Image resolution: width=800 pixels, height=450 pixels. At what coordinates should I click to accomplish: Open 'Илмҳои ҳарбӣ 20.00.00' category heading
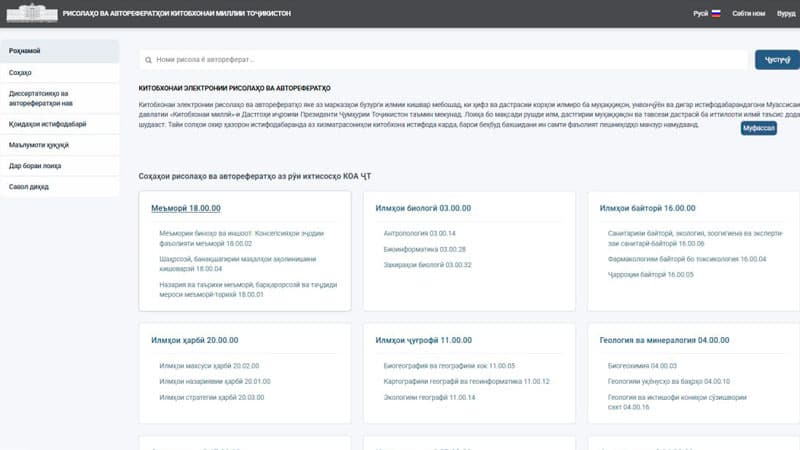194,340
